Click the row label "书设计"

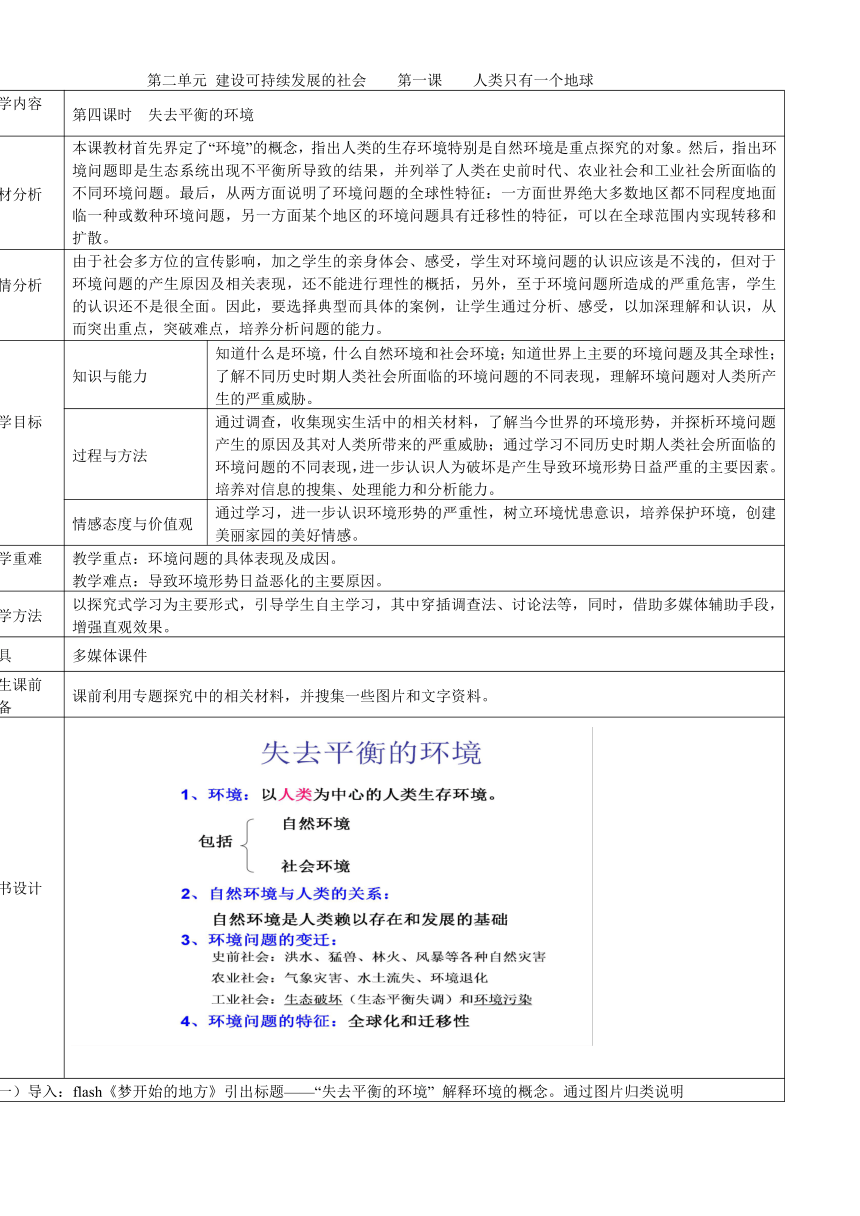[21, 887]
